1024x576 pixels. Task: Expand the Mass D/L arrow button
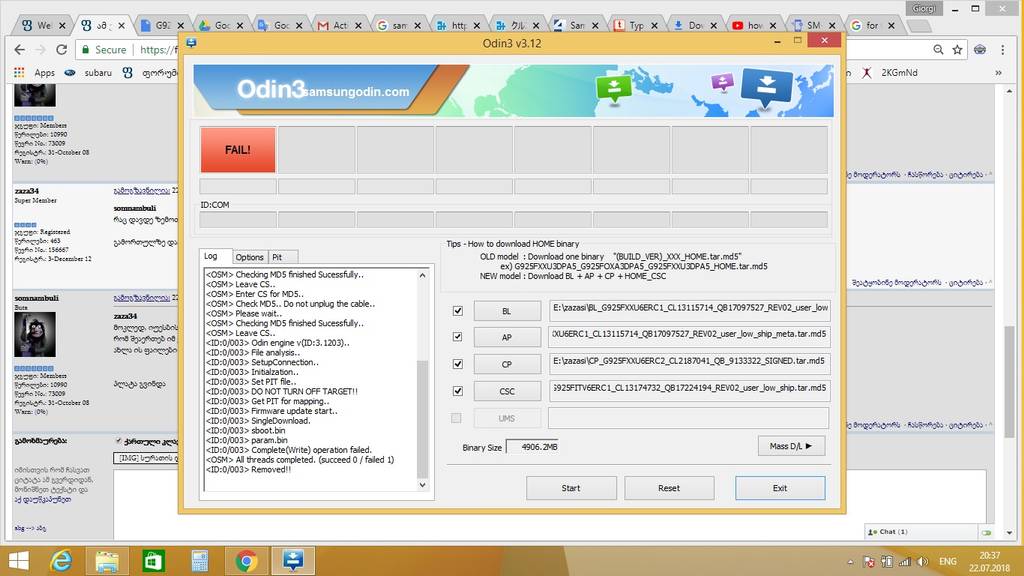pos(790,445)
